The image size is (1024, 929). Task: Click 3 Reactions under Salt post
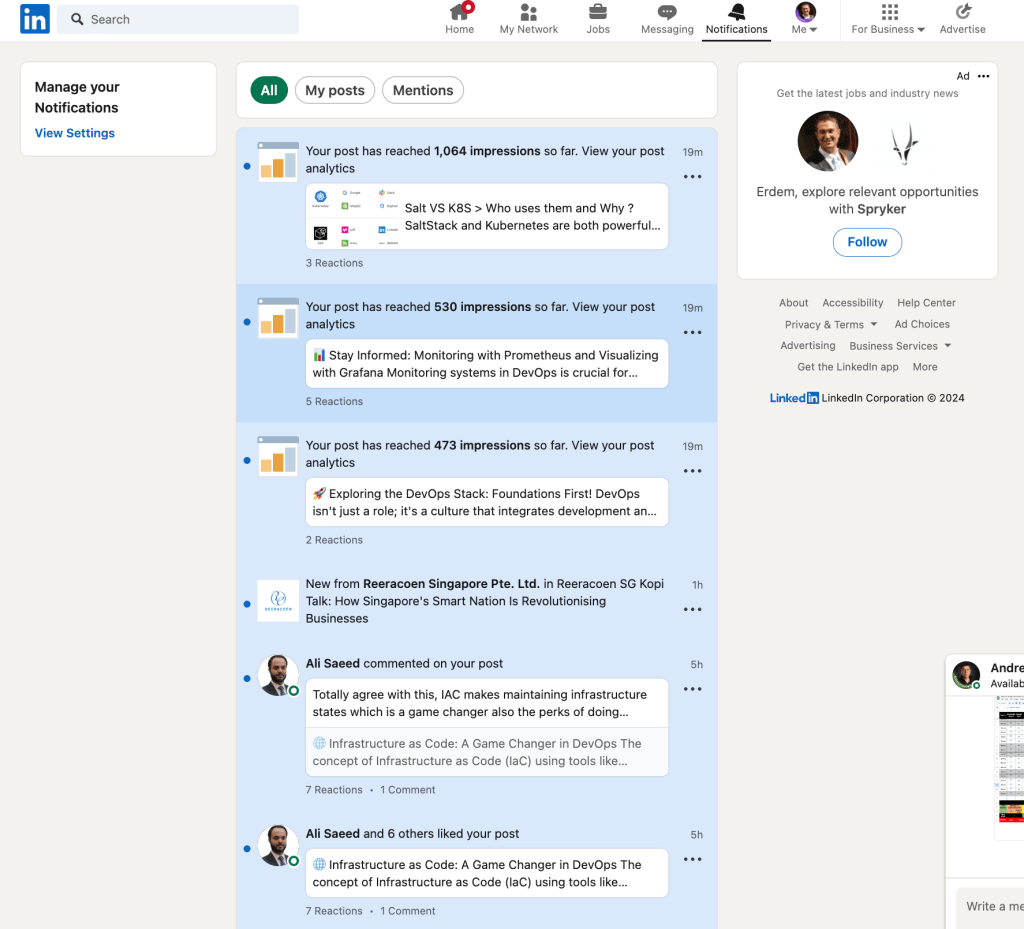coord(334,263)
